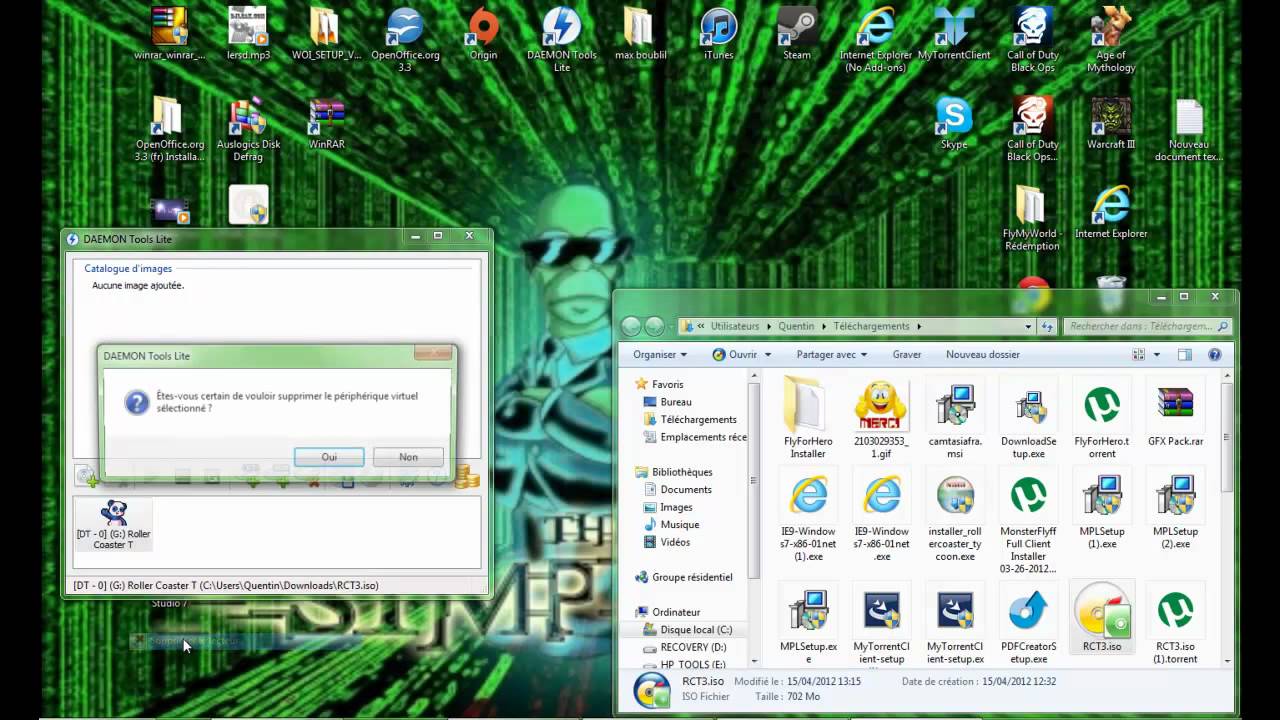The height and width of the screenshot is (720, 1280).
Task: Launch Skype from the desktop
Action: click(954, 123)
